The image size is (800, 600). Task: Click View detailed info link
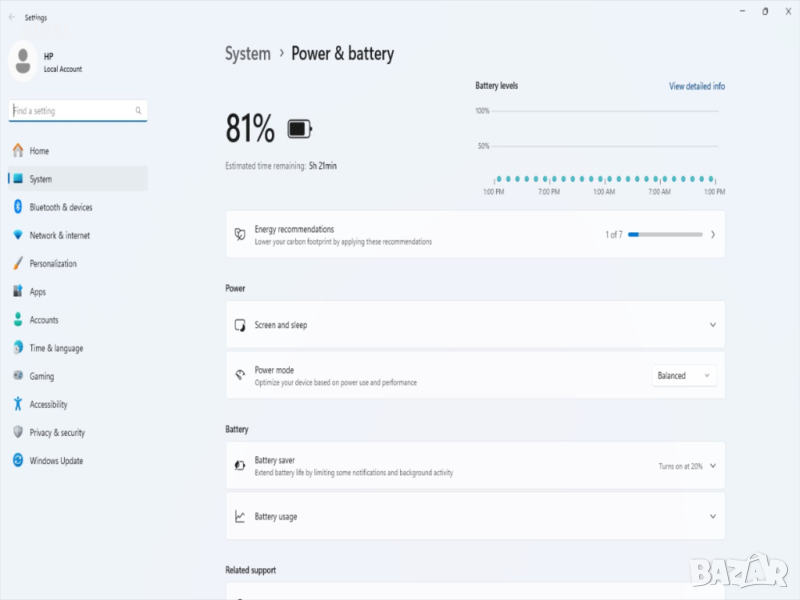(x=696, y=87)
